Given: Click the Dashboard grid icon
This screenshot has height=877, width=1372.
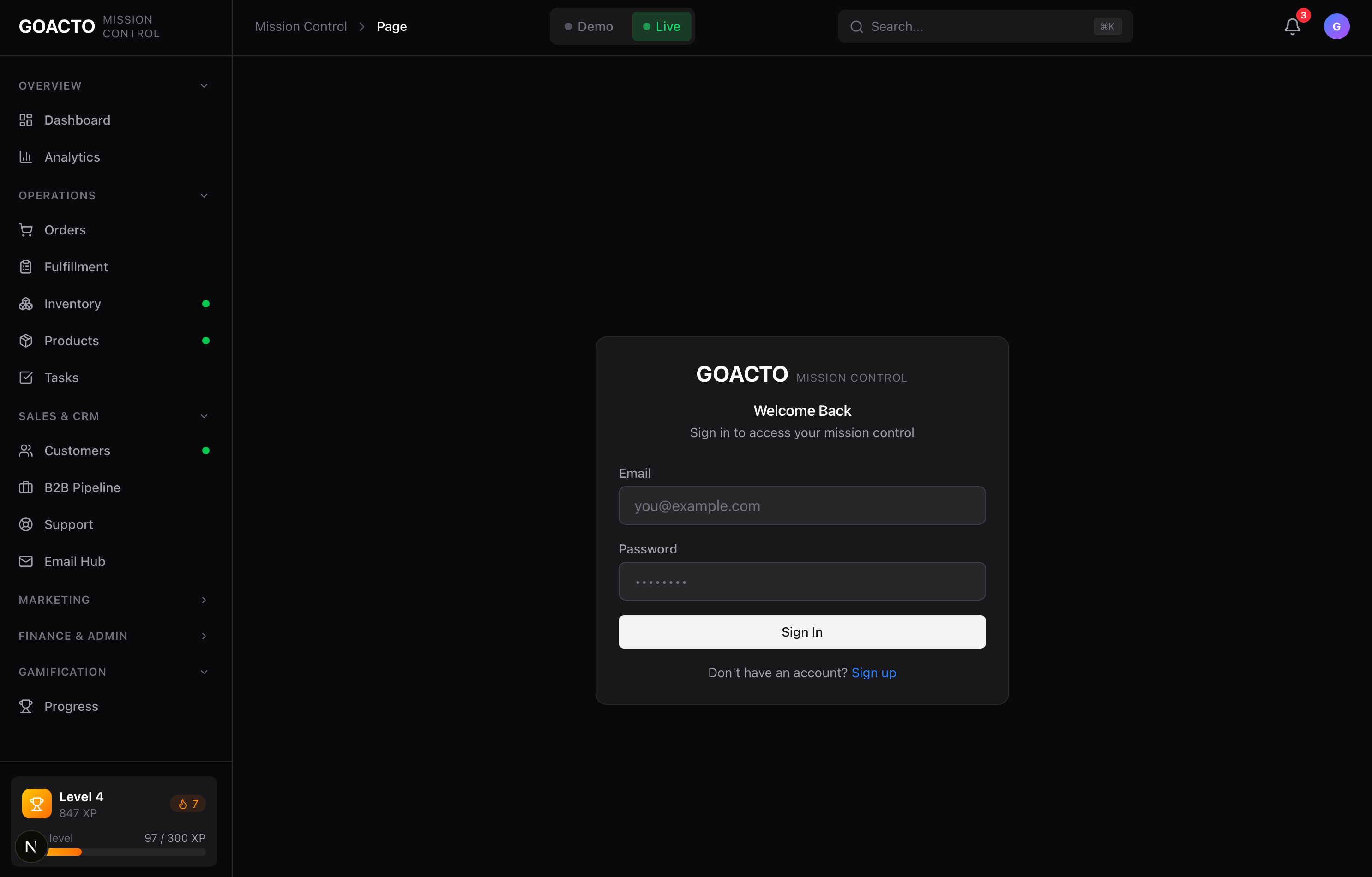Looking at the screenshot, I should click(x=26, y=120).
